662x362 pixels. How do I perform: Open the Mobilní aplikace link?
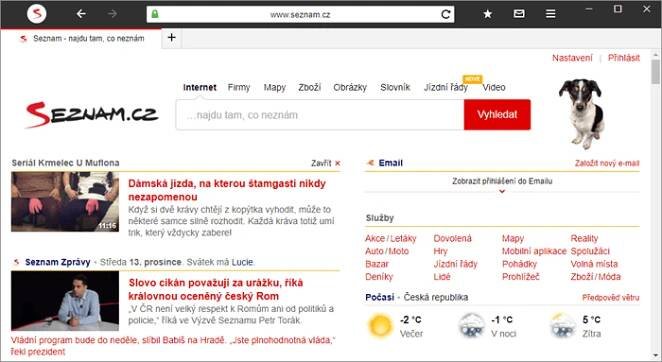click(x=534, y=251)
